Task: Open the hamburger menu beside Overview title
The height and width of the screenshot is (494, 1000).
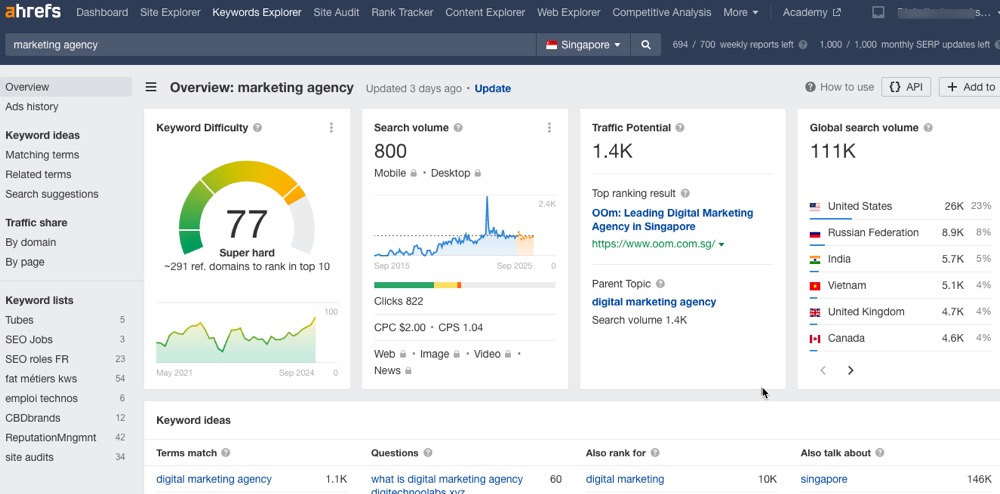Action: coord(151,88)
